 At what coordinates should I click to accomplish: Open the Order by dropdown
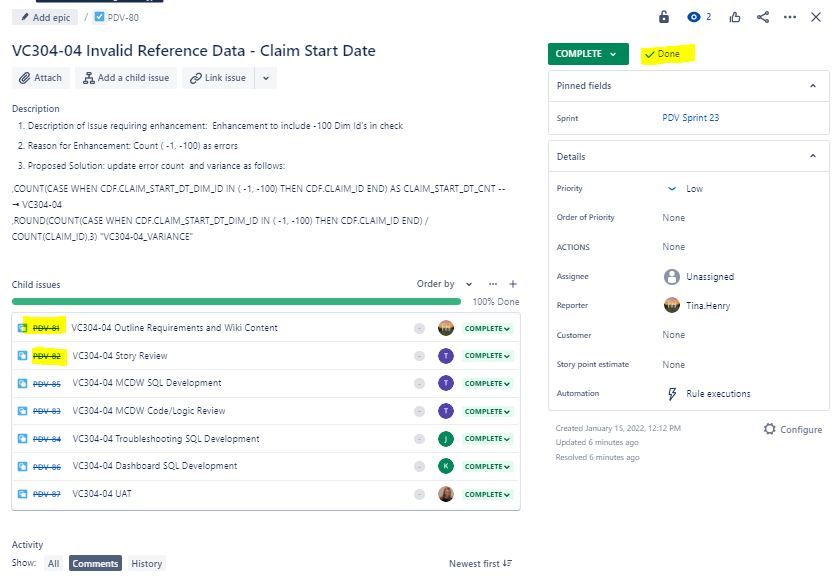click(x=444, y=284)
